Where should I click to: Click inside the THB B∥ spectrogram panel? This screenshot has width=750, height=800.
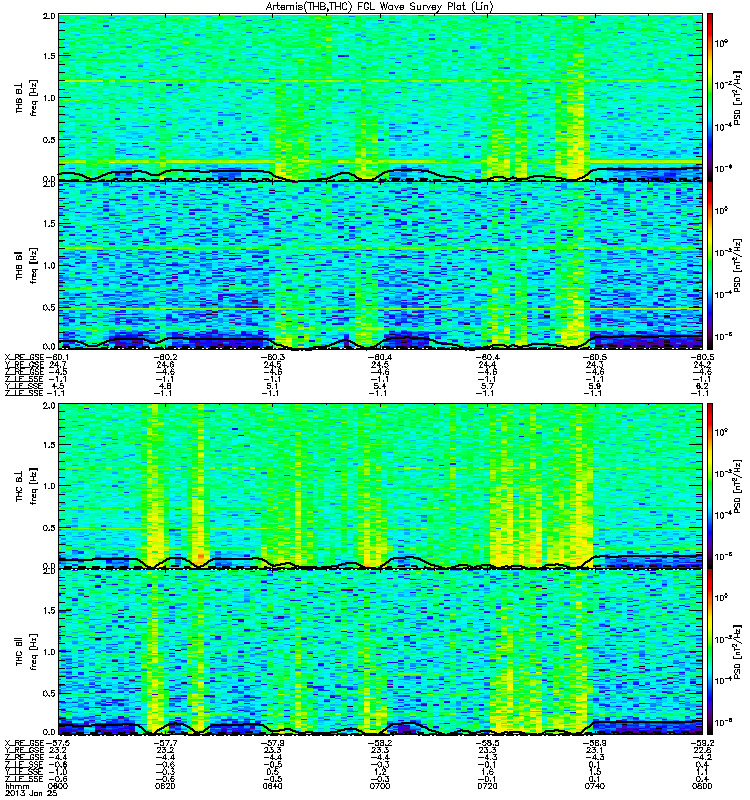pos(381,265)
